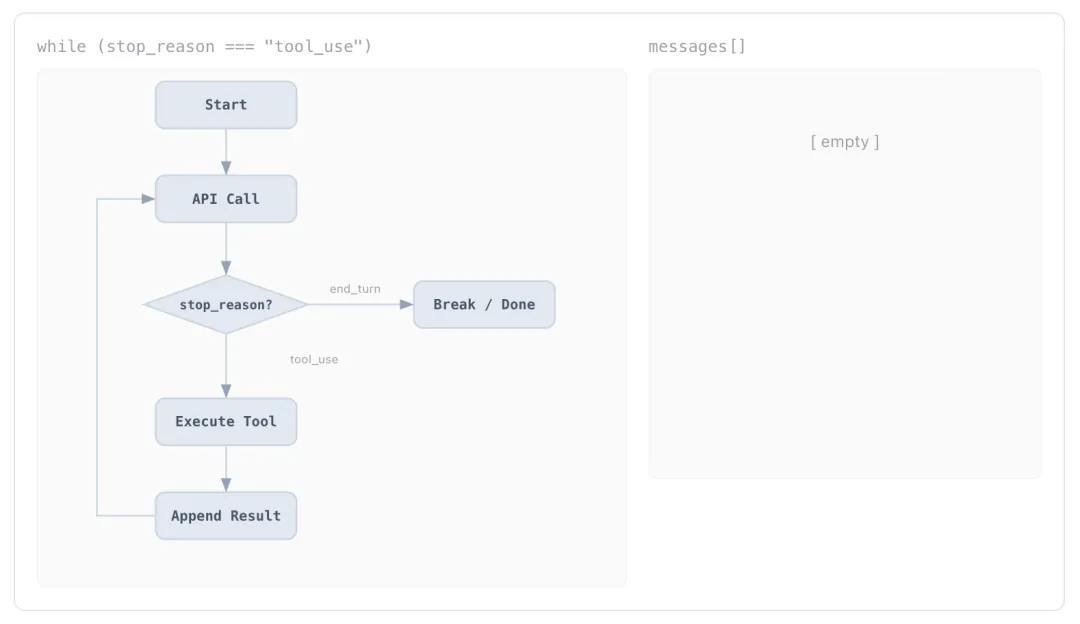Click the arrow between Start and API Call
Screen dimensions: 1080x624
[x=226, y=152]
